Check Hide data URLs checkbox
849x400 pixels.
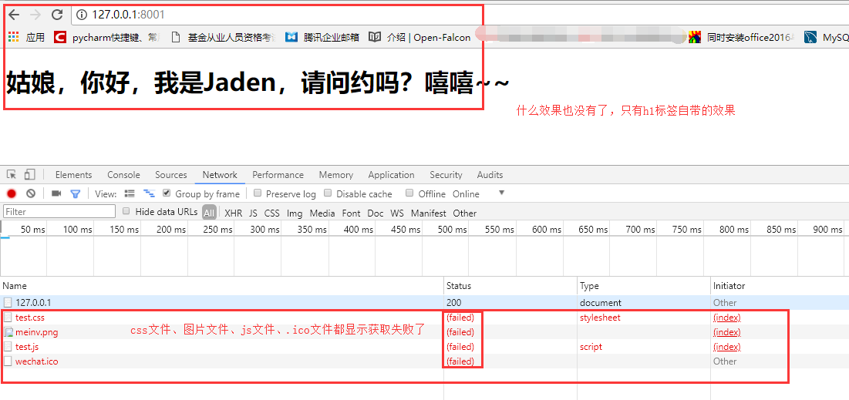pos(126,211)
